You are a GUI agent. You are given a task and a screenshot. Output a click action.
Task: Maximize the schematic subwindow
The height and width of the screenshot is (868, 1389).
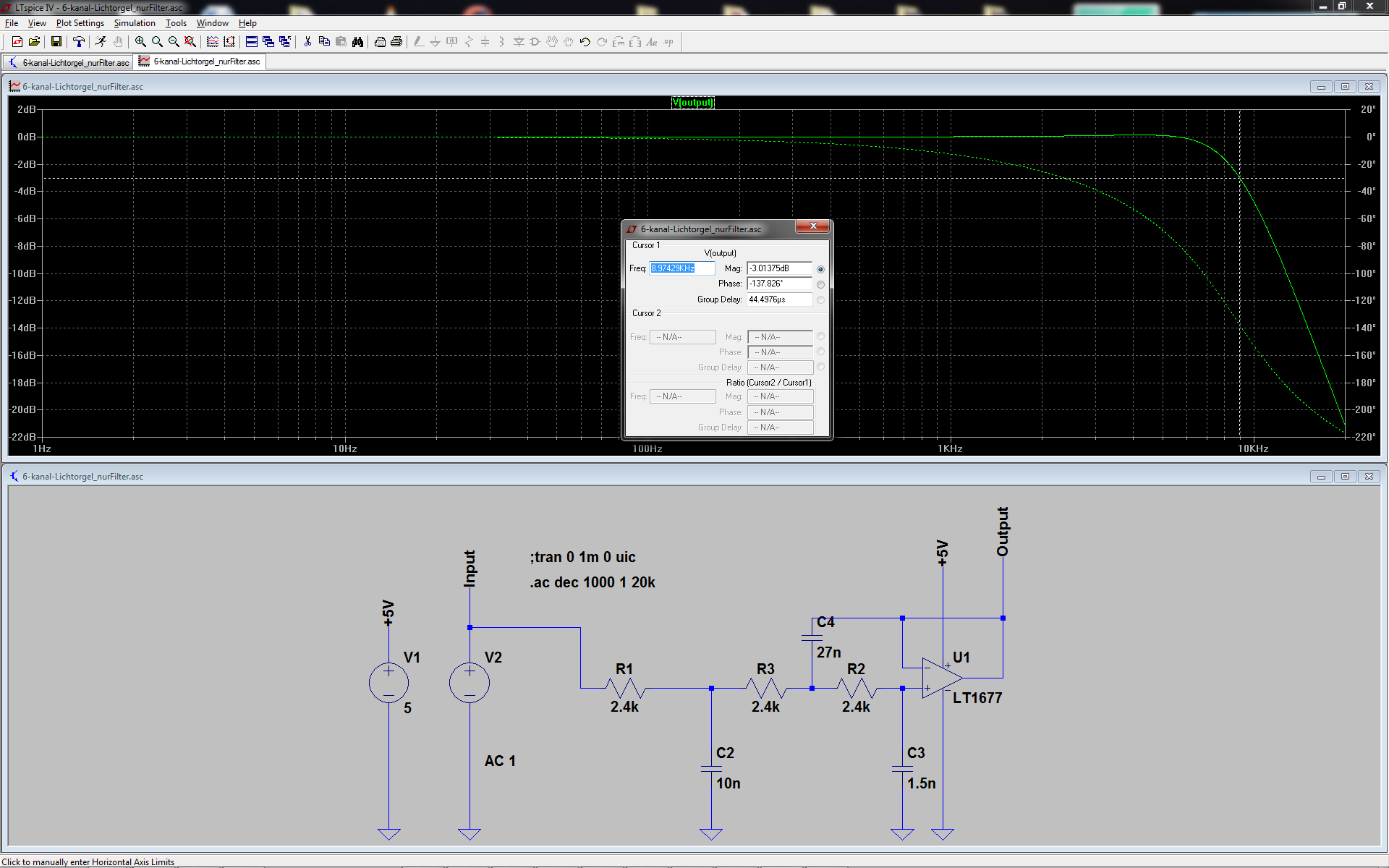pyautogui.click(x=1345, y=477)
